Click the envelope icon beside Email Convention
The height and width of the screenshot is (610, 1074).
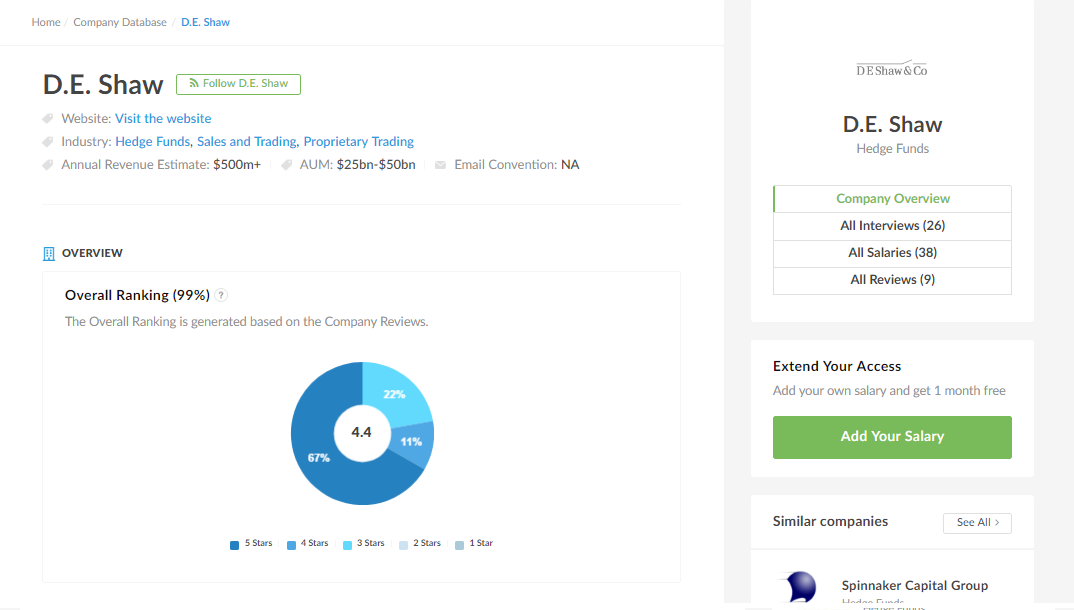pyautogui.click(x=440, y=165)
